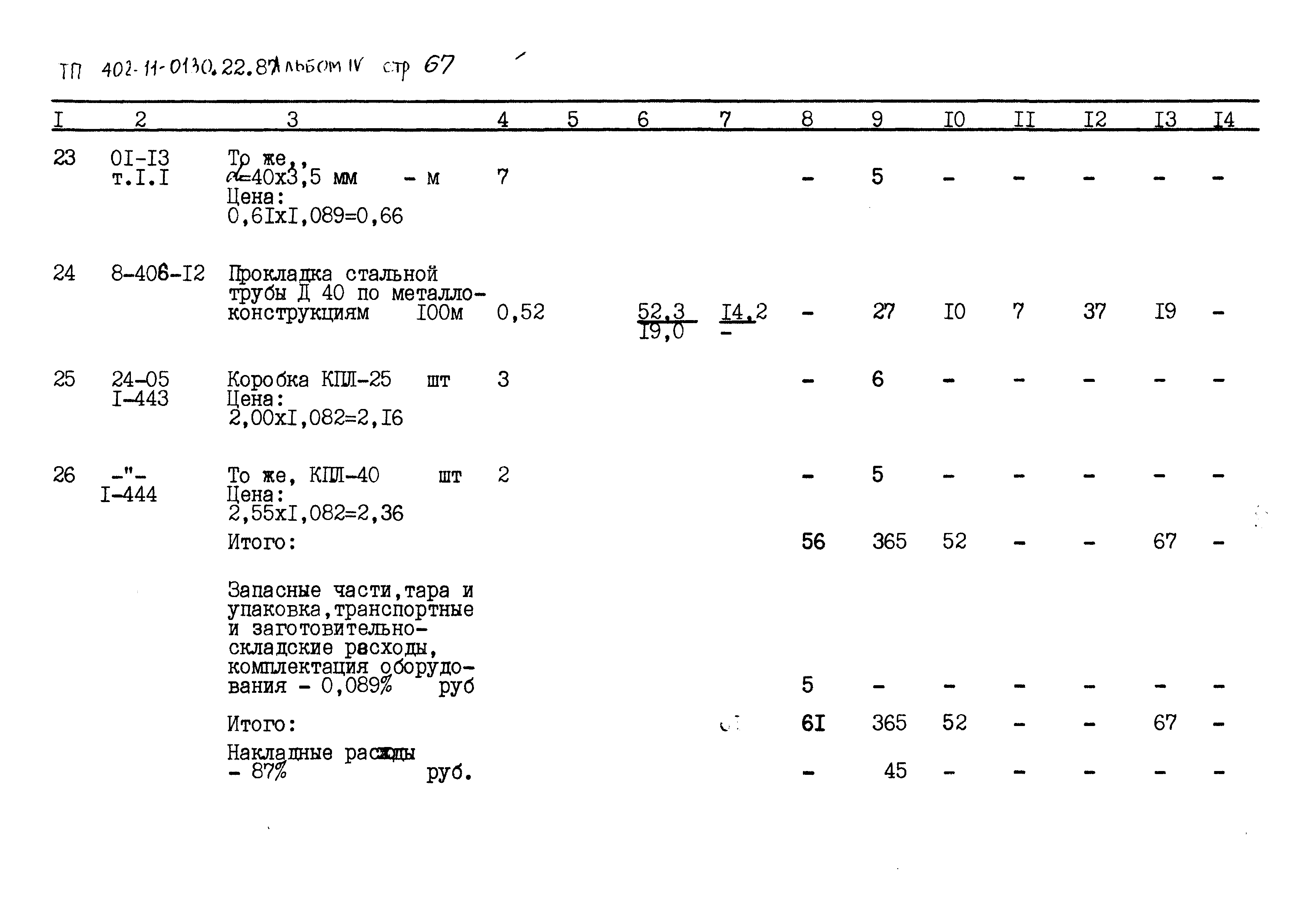Viewport: 1307px width, 924px height.
Task: Click the Запасные части 0.089% label
Action: tap(310, 640)
